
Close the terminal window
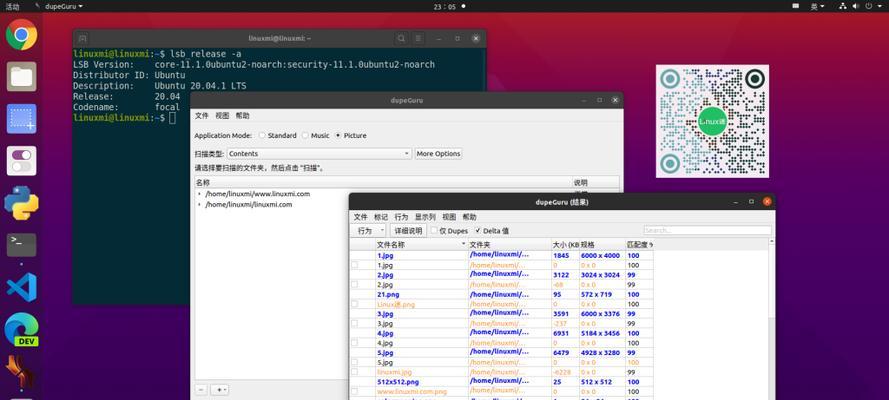[476, 39]
